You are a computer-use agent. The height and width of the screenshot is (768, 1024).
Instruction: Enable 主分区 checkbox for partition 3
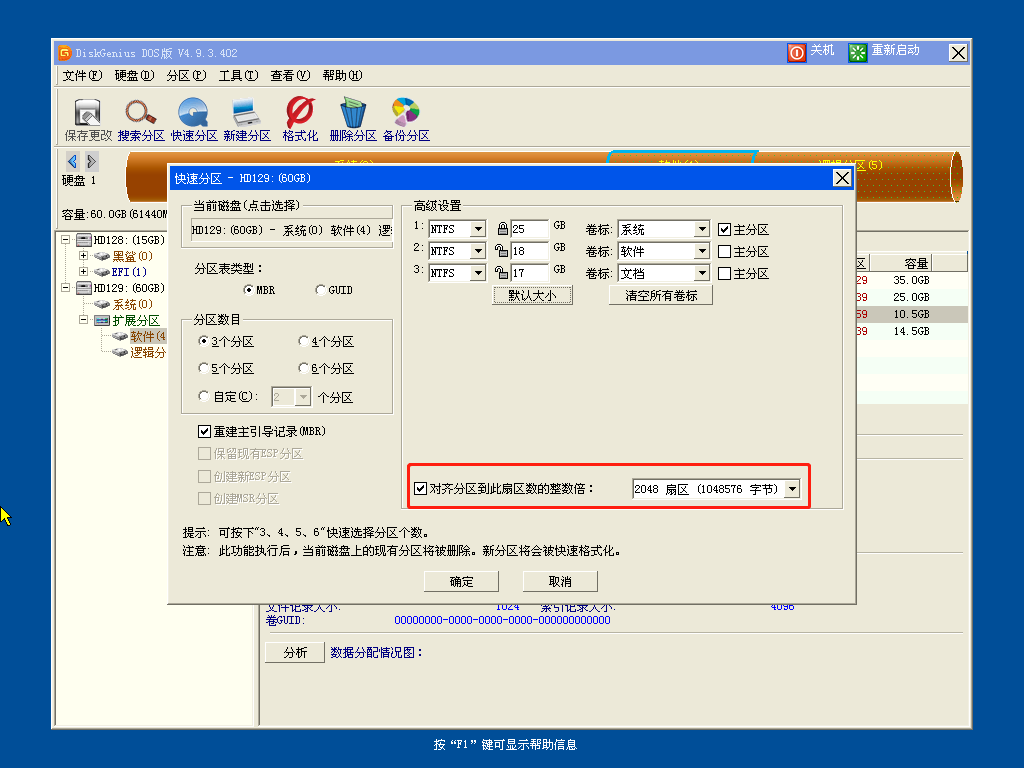[x=724, y=273]
